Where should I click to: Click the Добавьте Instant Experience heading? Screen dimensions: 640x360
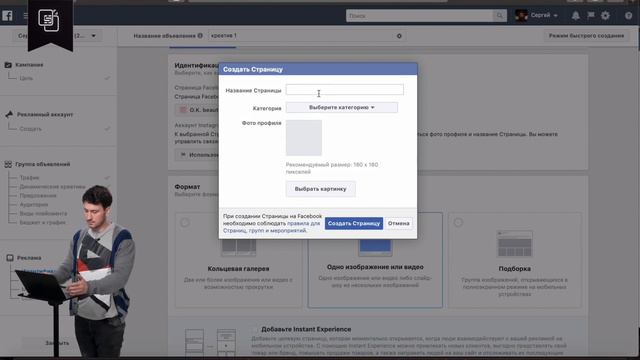pyautogui.click(x=306, y=329)
